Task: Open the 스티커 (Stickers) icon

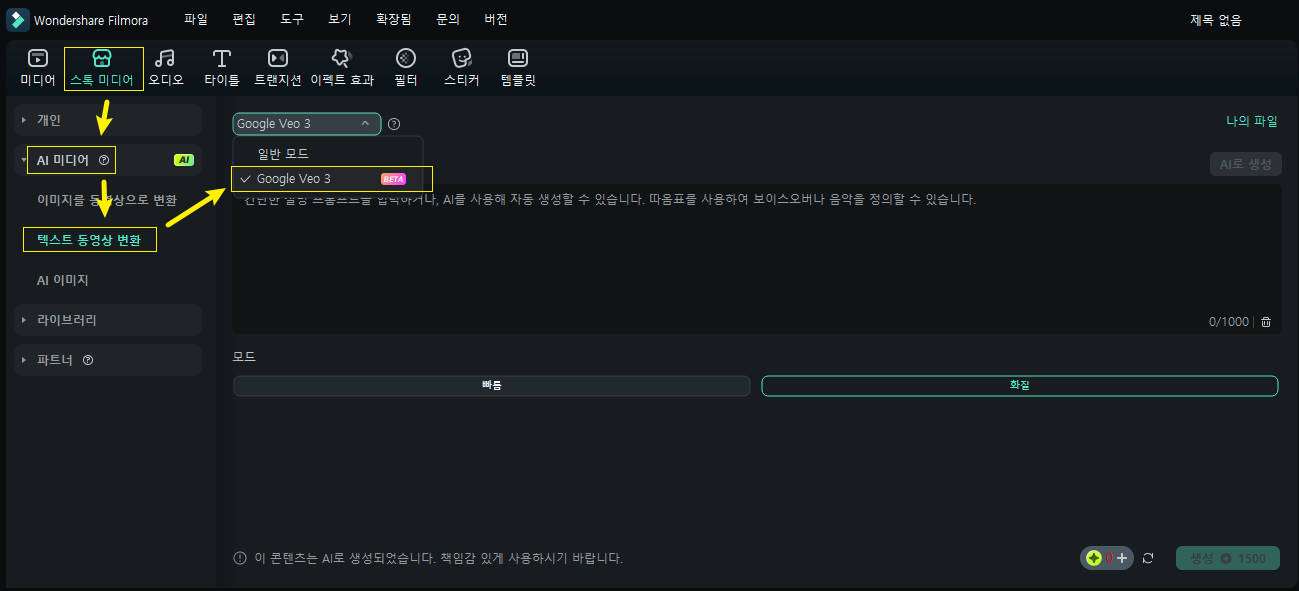Action: point(461,59)
